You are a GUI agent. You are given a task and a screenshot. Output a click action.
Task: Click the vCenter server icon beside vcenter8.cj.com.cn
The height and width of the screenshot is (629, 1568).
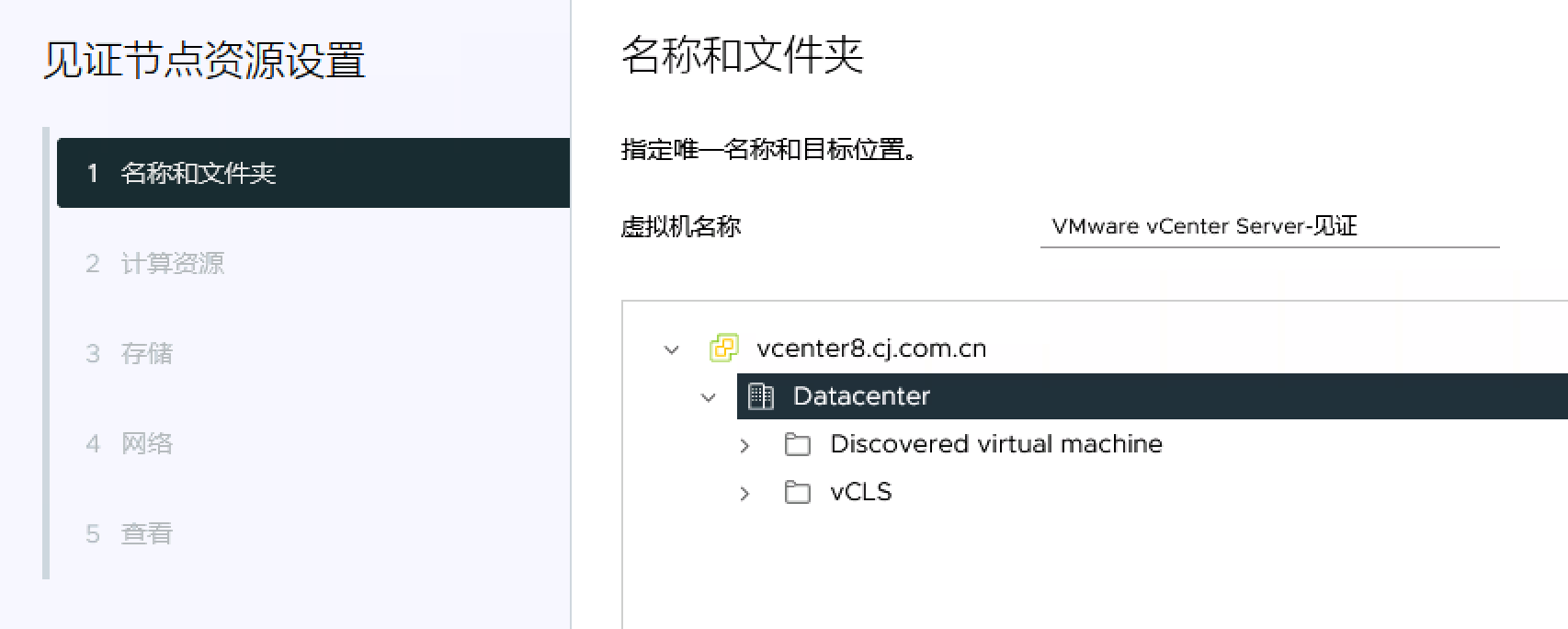pos(724,349)
